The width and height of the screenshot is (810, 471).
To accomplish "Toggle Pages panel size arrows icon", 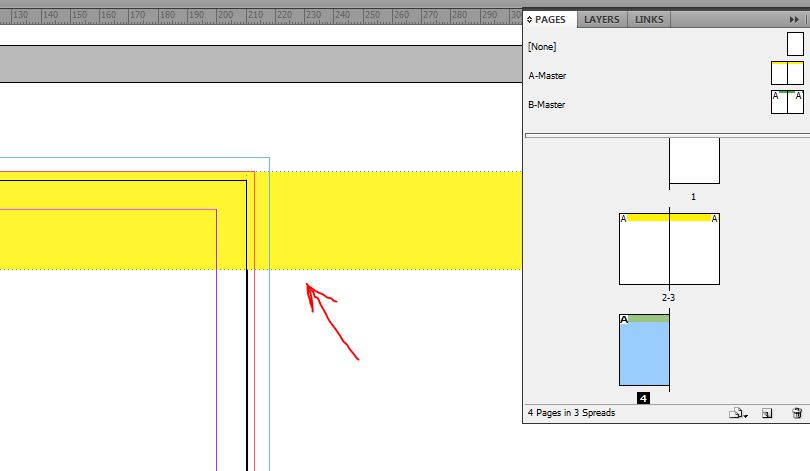I will click(529, 20).
